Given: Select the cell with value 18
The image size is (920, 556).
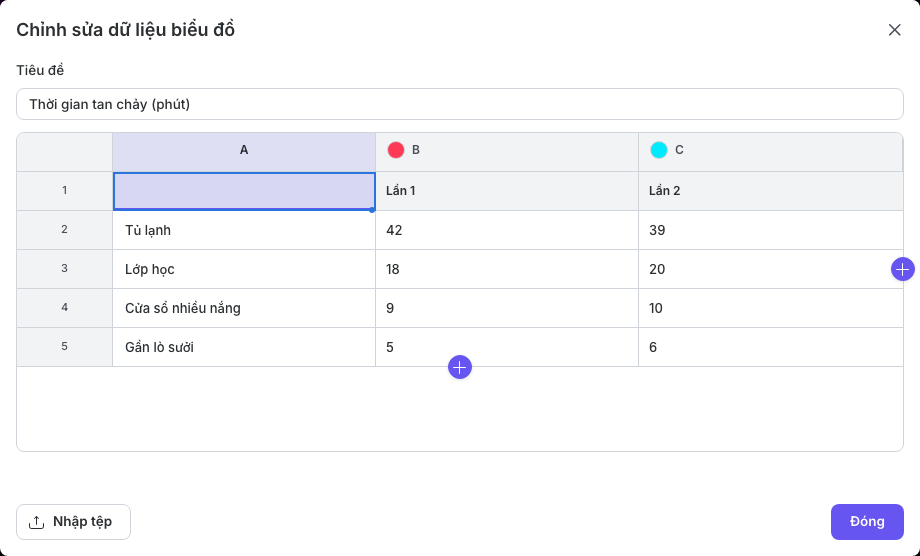Looking at the screenshot, I should coord(507,269).
